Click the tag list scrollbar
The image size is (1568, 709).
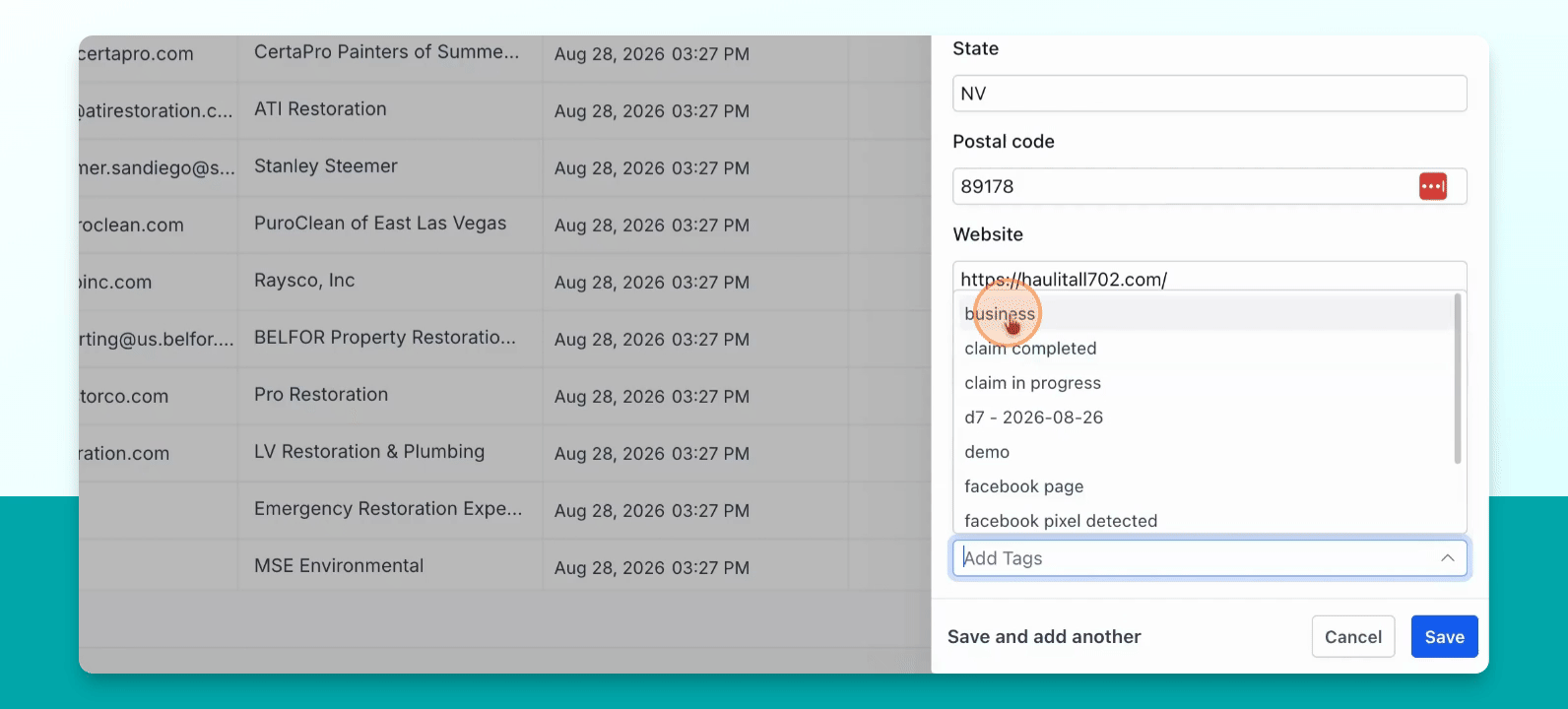click(1458, 379)
